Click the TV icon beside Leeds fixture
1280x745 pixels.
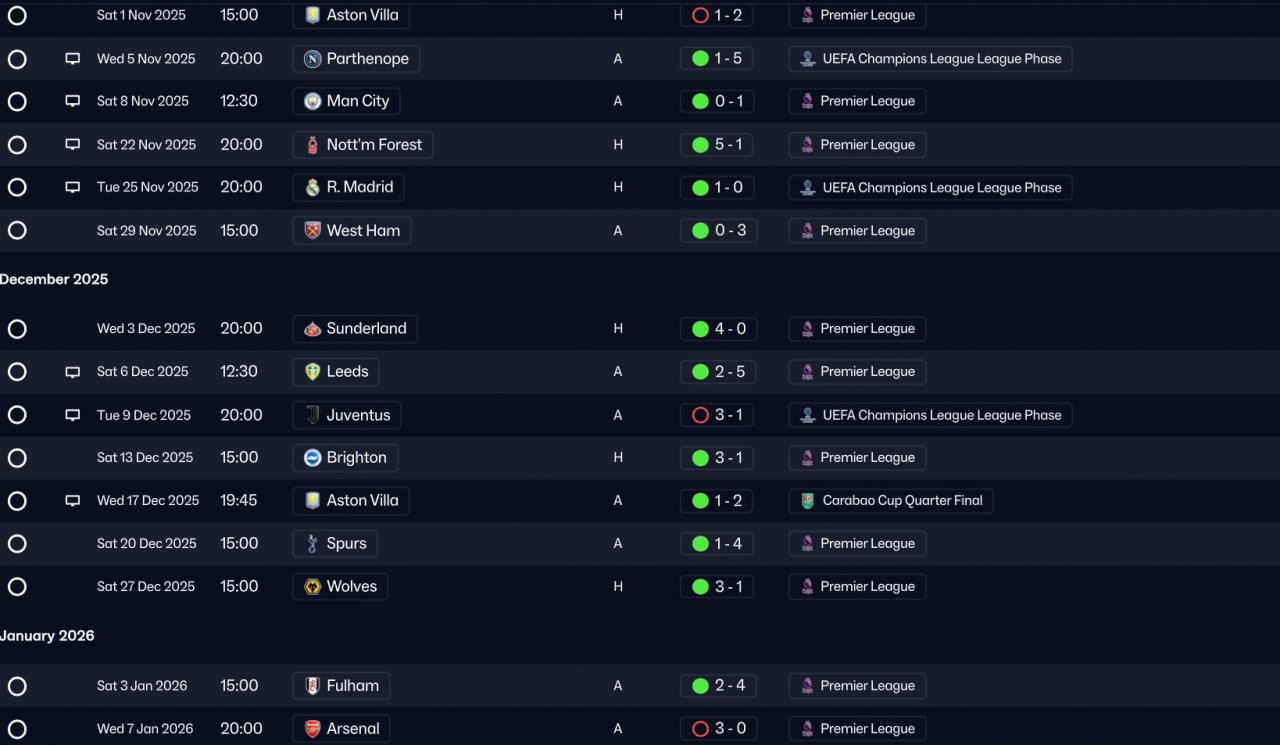[x=72, y=372]
